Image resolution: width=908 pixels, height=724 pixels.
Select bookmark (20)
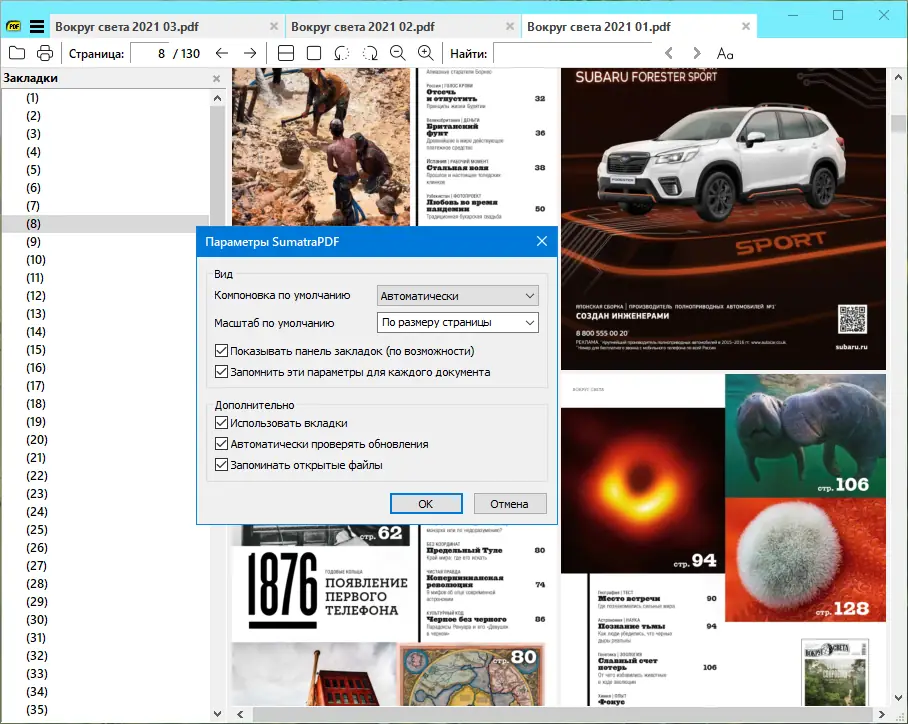pos(37,440)
